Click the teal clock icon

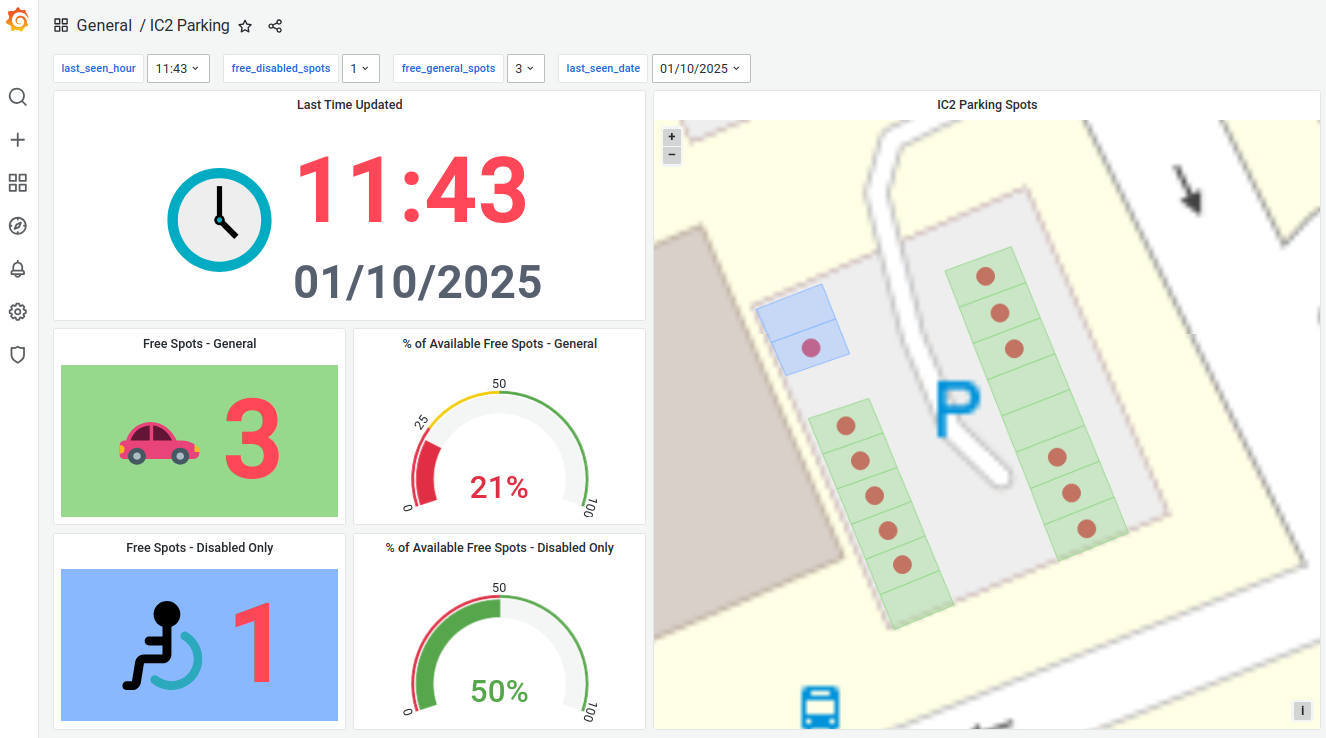click(219, 219)
